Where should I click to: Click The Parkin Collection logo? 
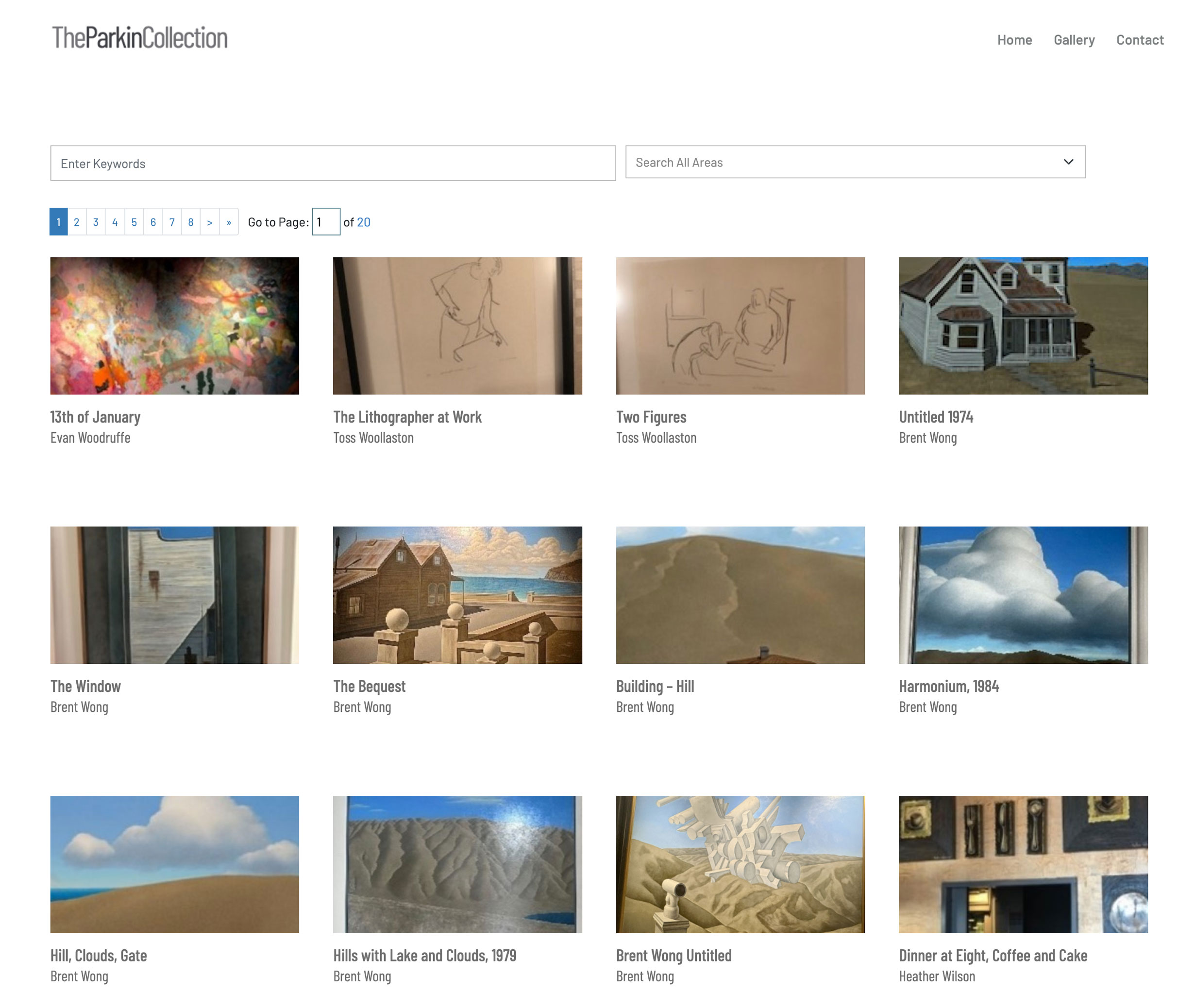139,37
